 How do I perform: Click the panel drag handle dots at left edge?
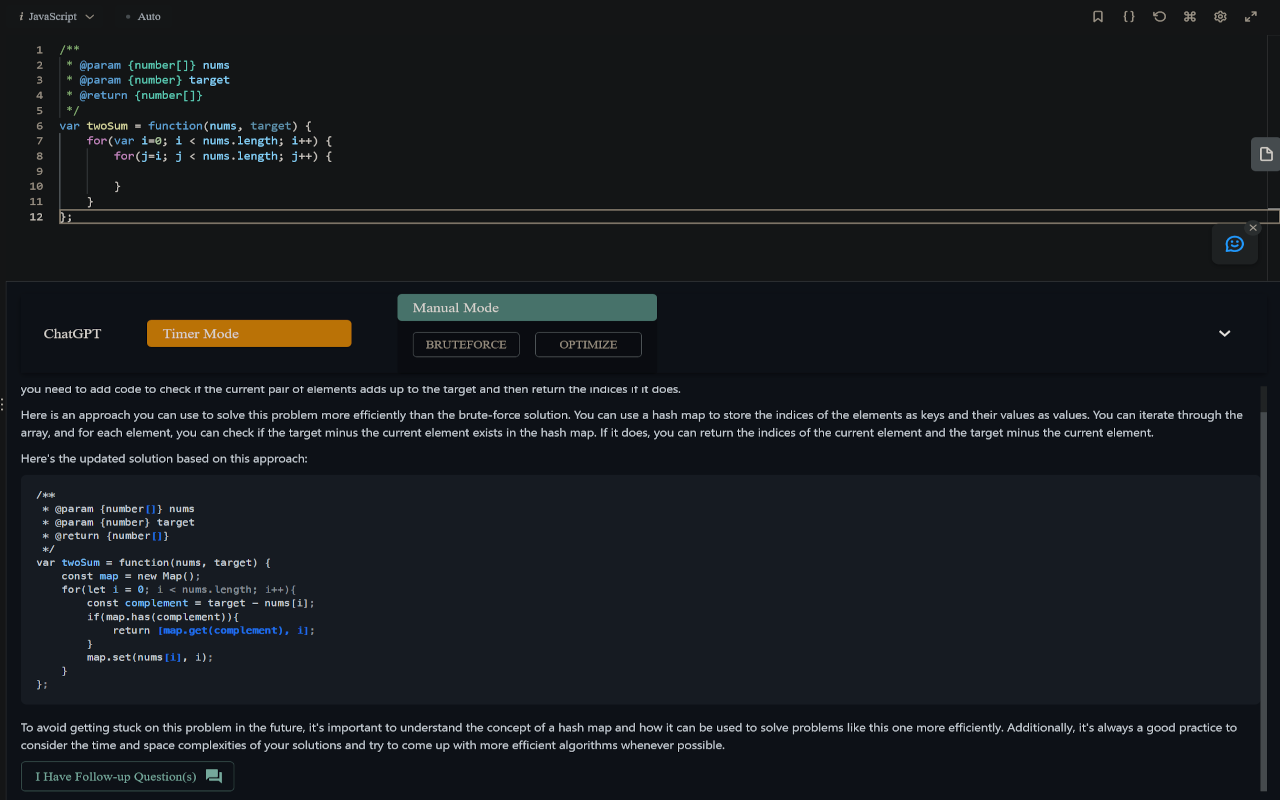(3, 405)
